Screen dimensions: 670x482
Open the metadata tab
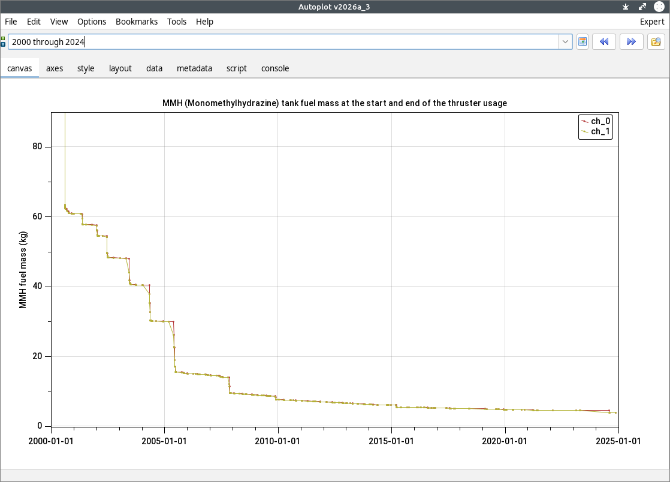click(x=194, y=68)
